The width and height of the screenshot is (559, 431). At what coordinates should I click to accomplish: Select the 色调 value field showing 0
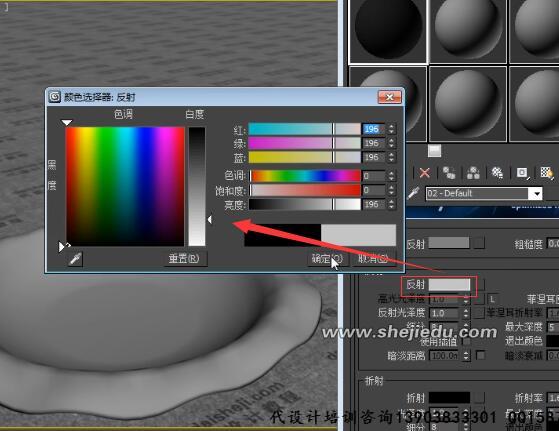(x=373, y=176)
